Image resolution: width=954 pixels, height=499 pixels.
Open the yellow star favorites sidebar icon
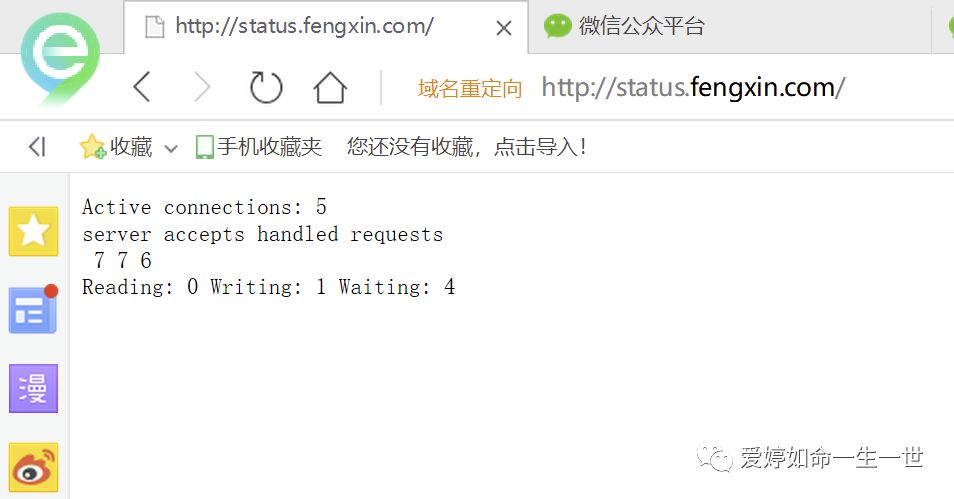click(x=33, y=231)
